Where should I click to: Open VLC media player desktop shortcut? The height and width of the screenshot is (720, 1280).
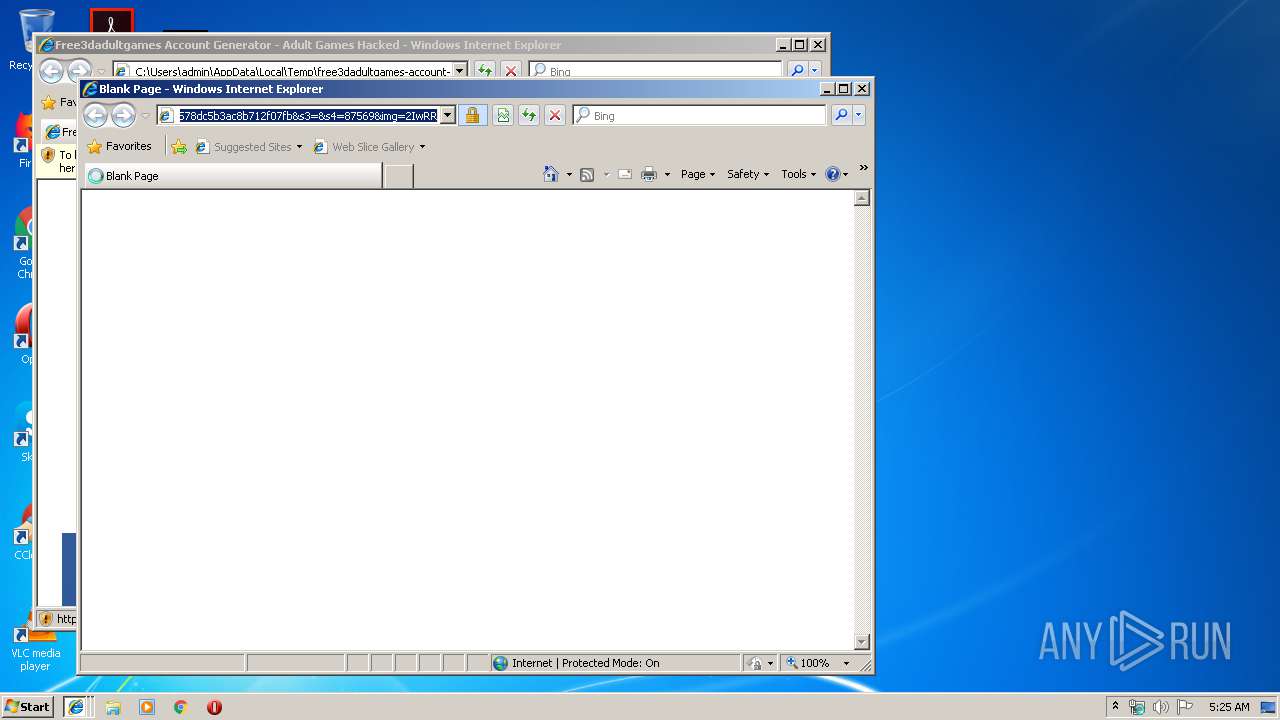click(x=35, y=645)
